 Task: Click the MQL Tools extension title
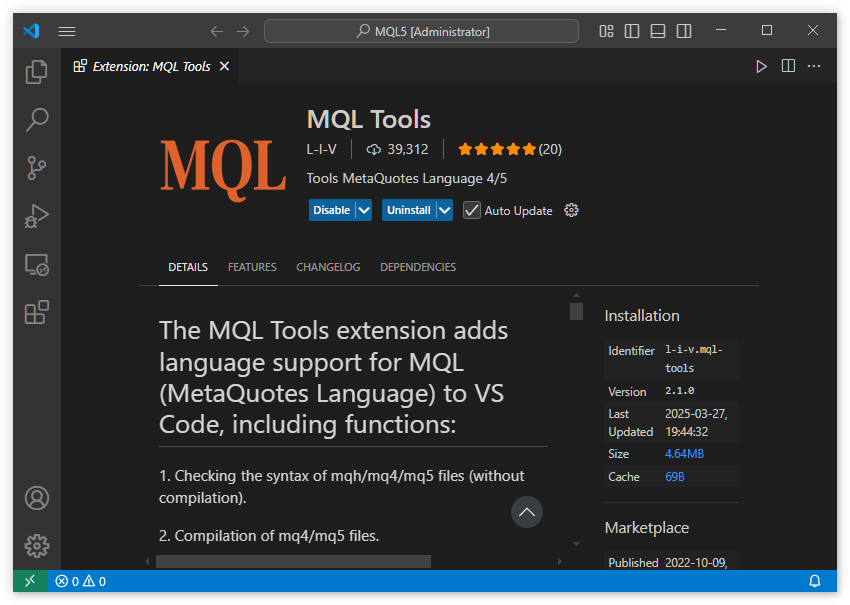(369, 119)
